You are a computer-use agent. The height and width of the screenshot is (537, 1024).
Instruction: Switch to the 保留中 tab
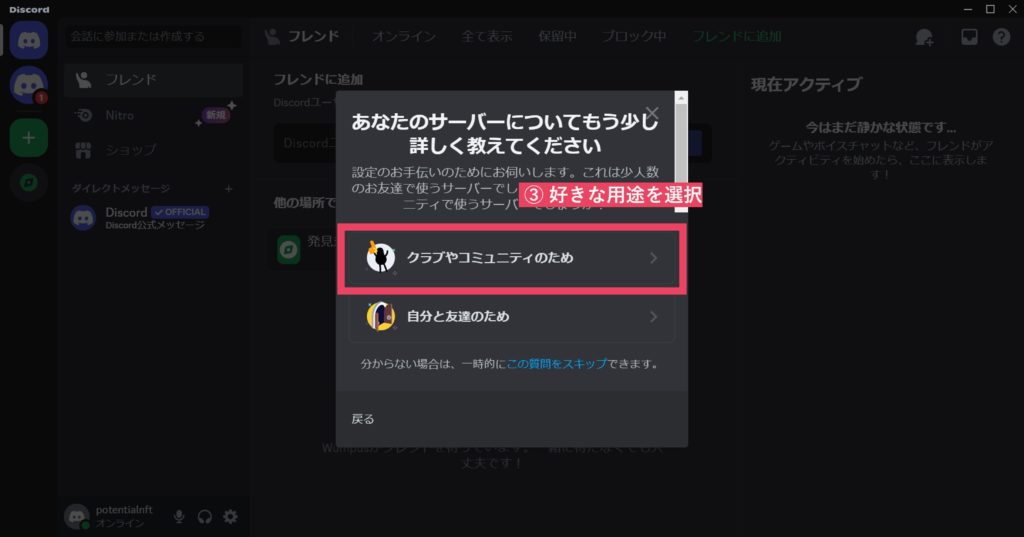[557, 37]
